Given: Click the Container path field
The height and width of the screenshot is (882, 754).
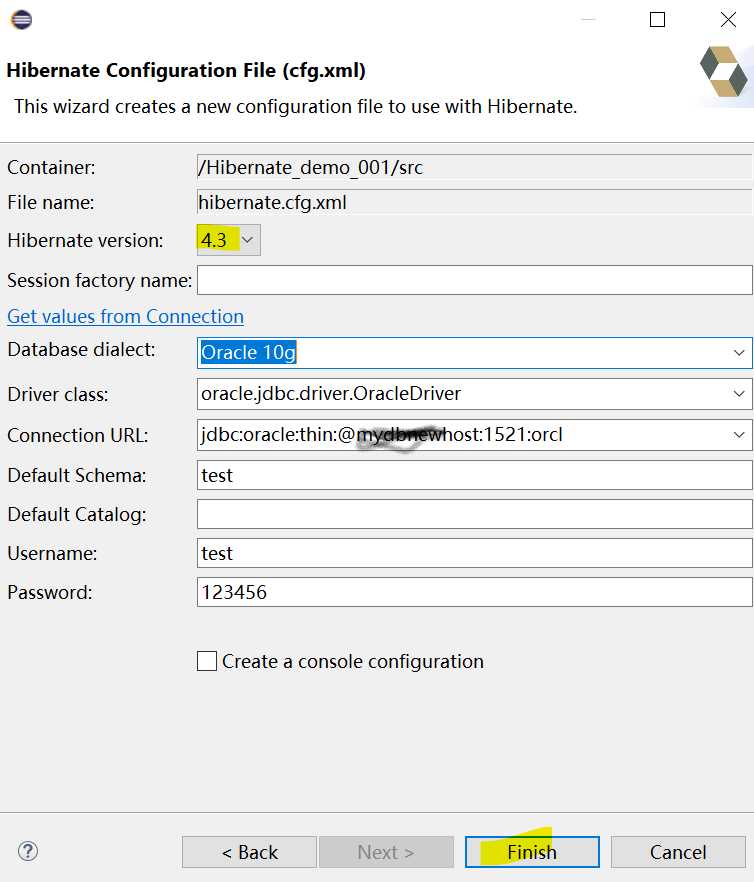Looking at the screenshot, I should click(x=474, y=167).
